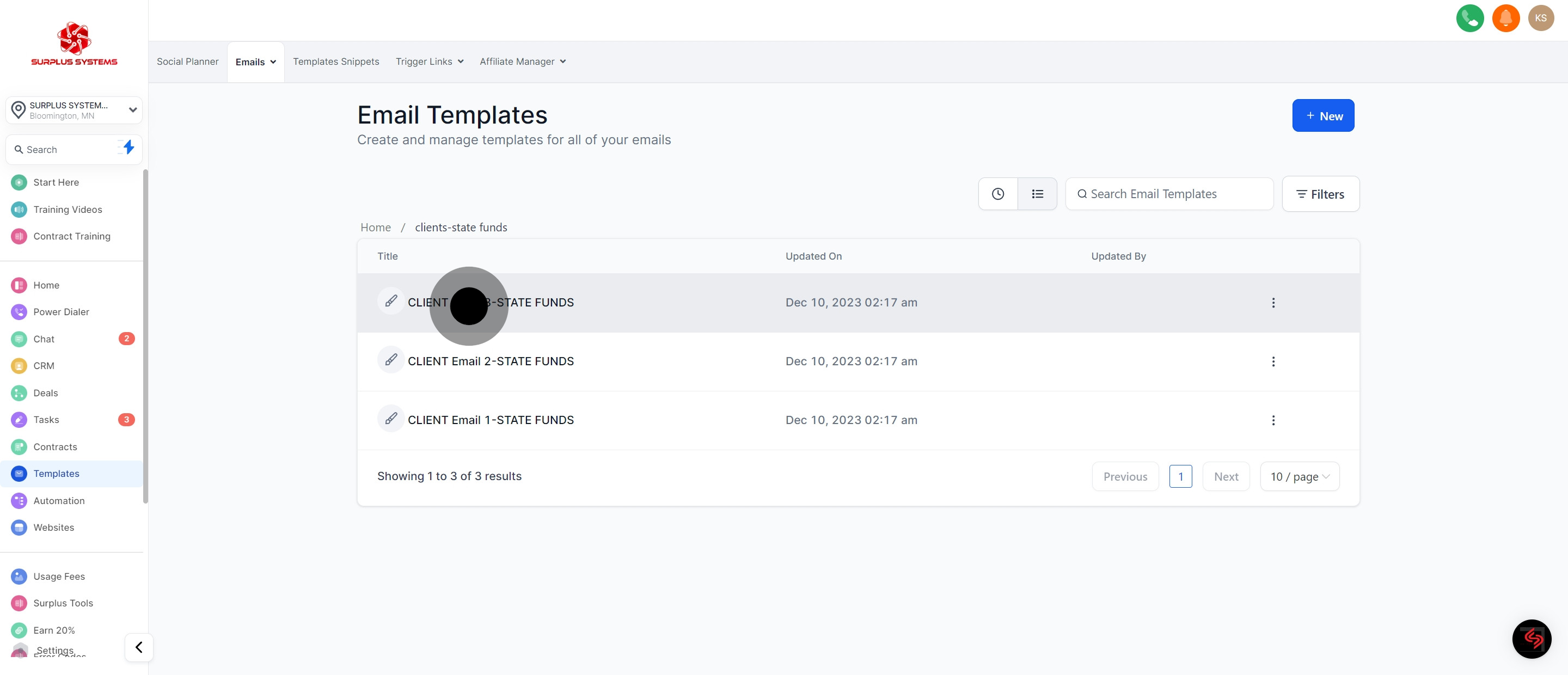
Task: Open Automation in the sidebar
Action: [x=59, y=501]
